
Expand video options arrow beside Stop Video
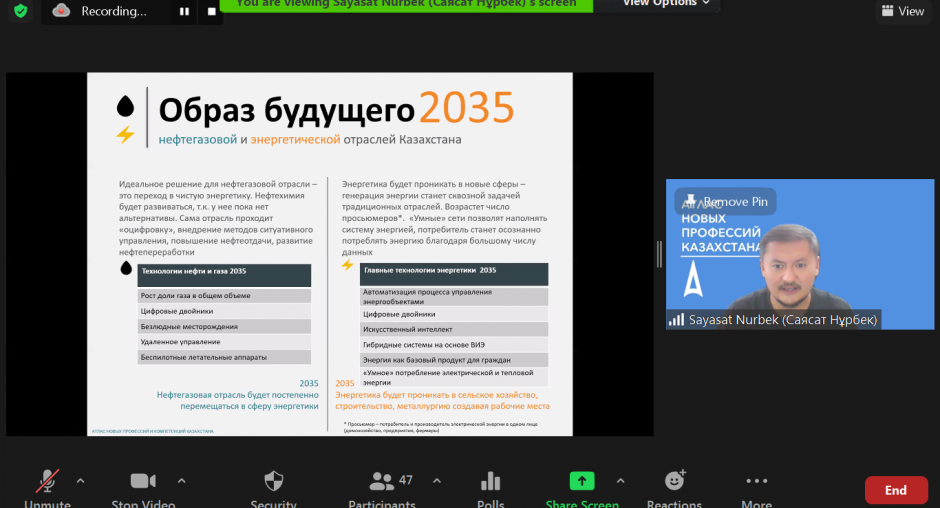click(x=181, y=480)
